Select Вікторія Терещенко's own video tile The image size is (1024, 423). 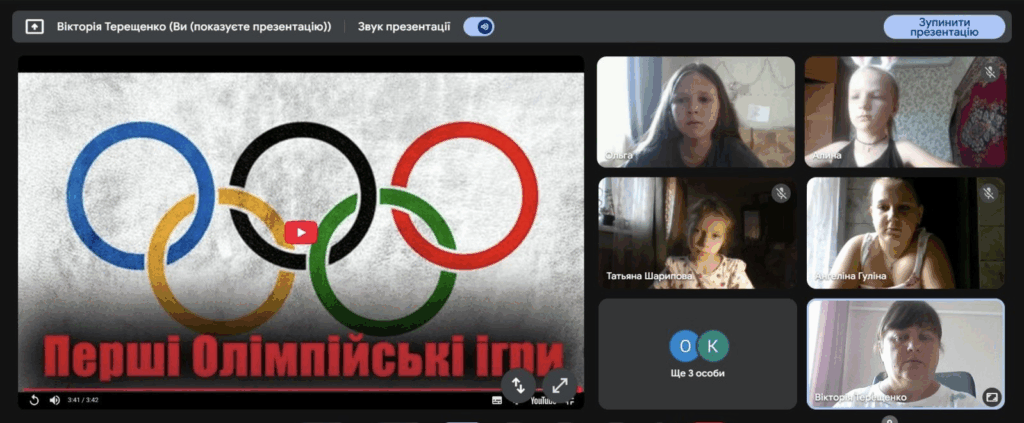coord(906,354)
